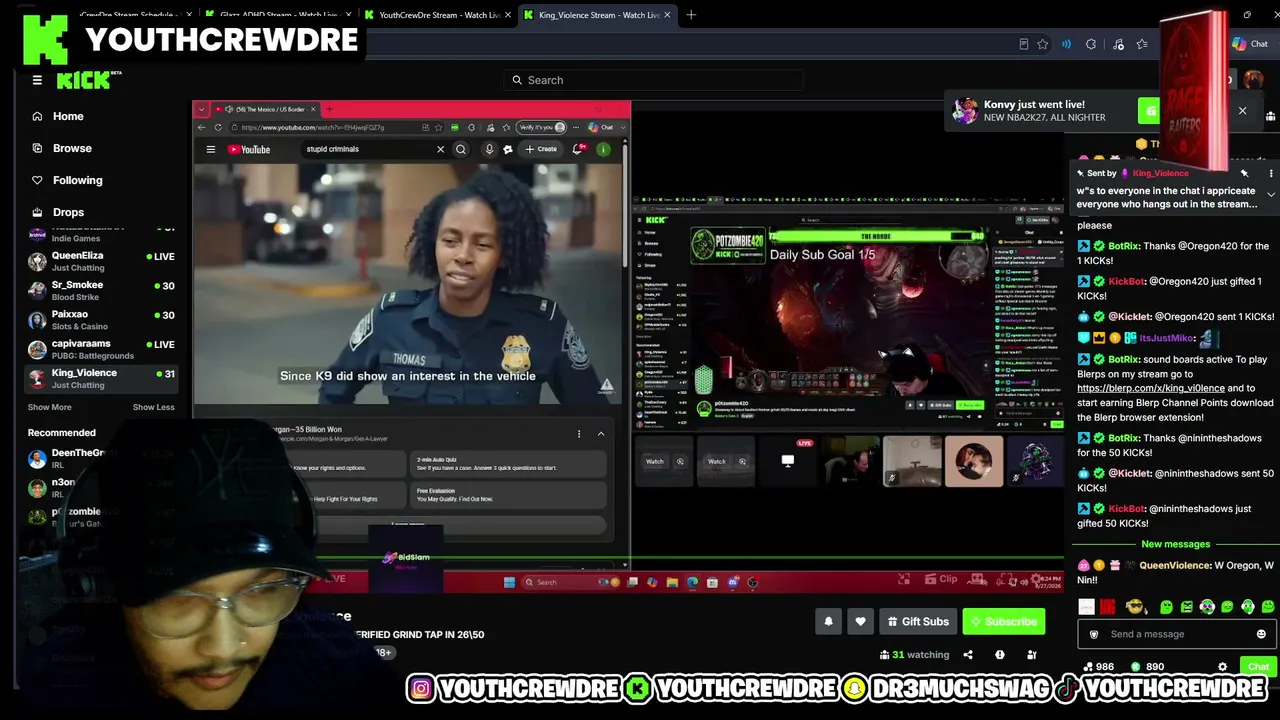Subscribe to the channel with the green button
Screen dimensions: 1280x720
point(1003,622)
